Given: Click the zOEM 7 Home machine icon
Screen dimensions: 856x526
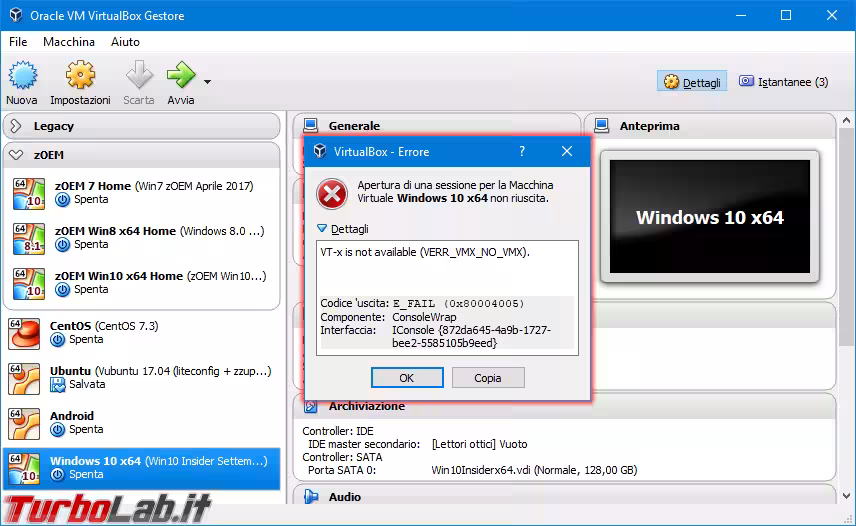Looking at the screenshot, I should (26, 193).
